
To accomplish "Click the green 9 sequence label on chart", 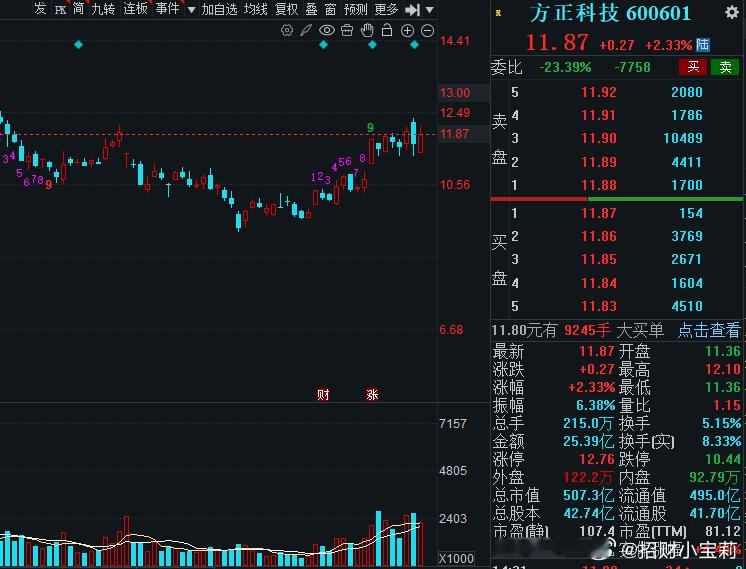I will pos(370,128).
